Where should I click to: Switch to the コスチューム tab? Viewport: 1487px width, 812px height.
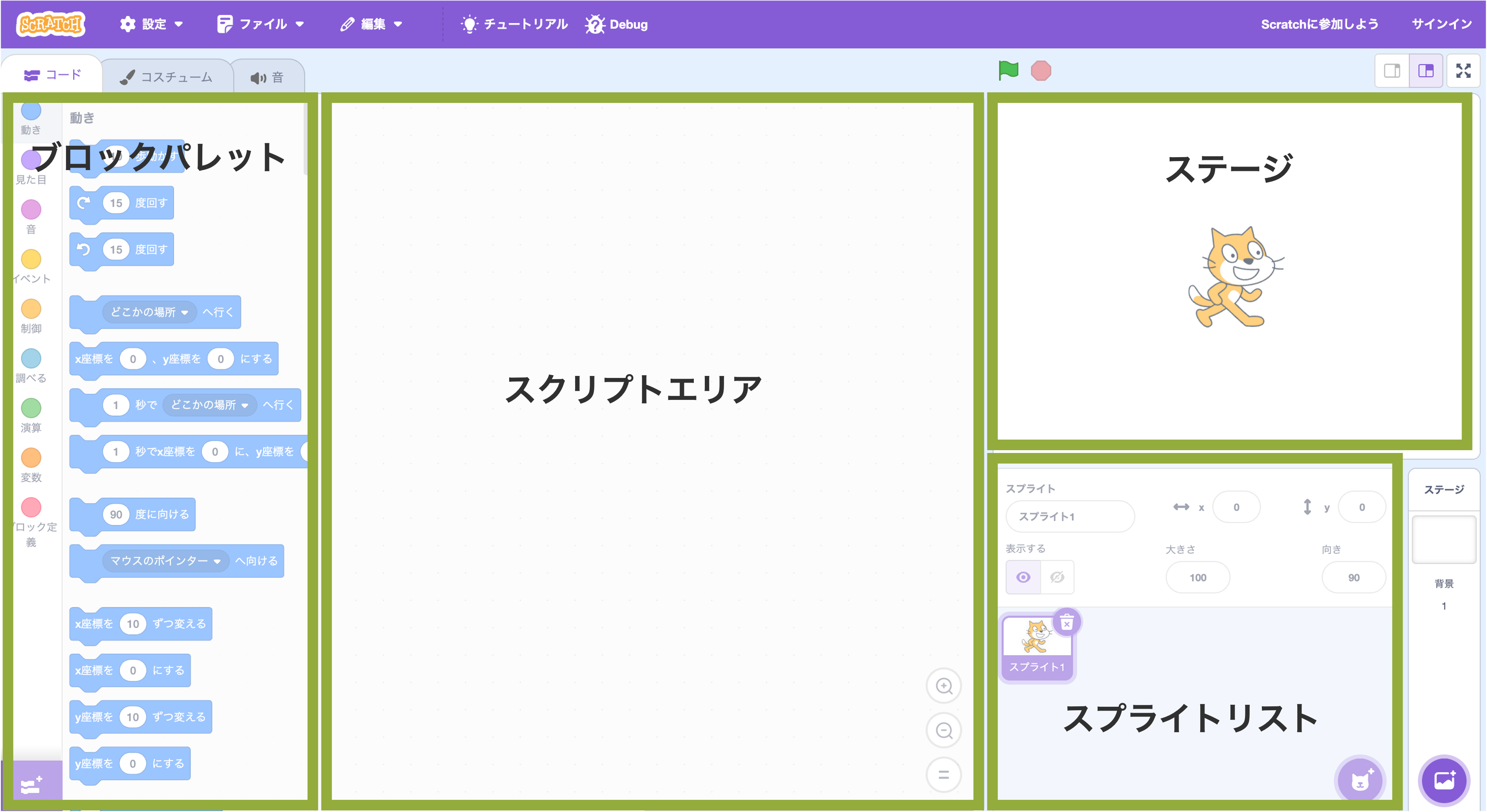click(x=167, y=77)
